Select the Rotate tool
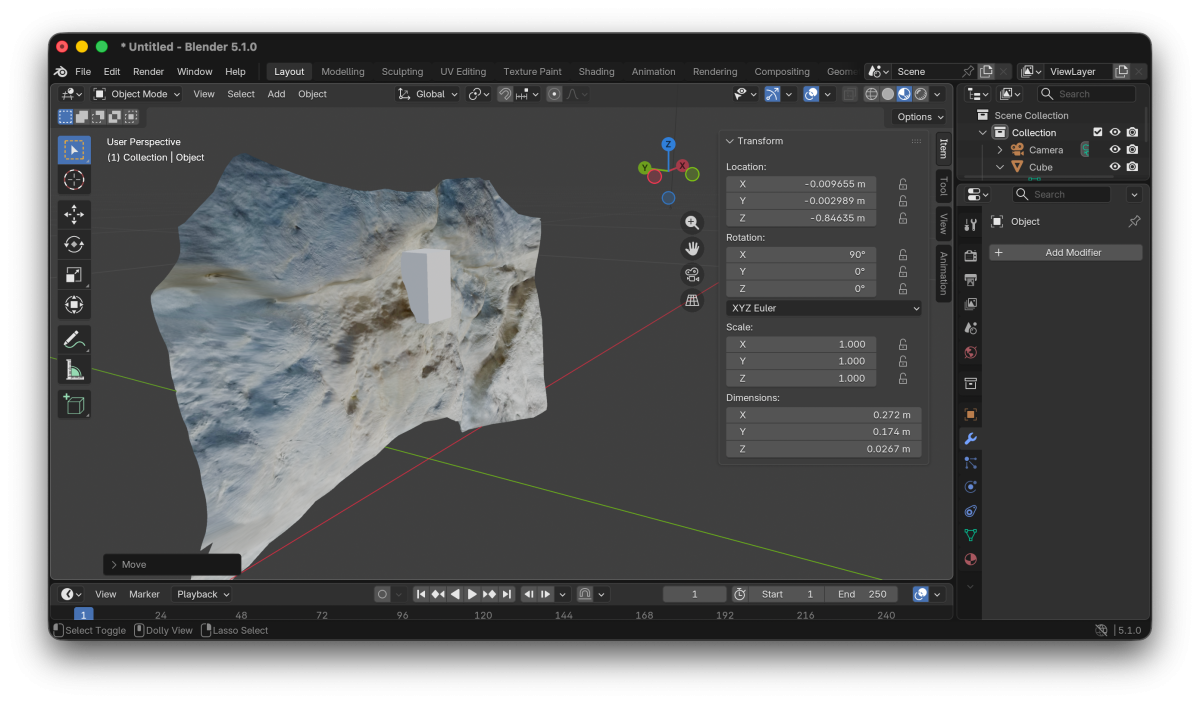This screenshot has width=1200, height=704. [x=74, y=244]
